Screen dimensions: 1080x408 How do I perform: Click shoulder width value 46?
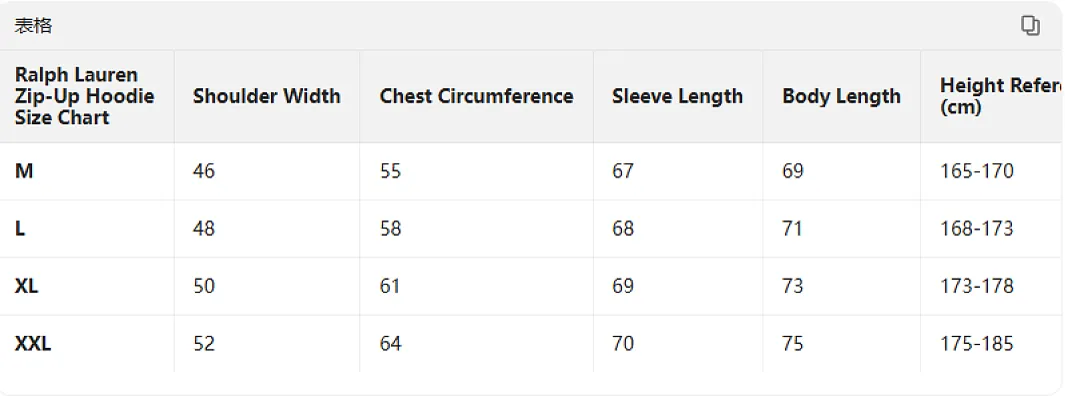[204, 171]
